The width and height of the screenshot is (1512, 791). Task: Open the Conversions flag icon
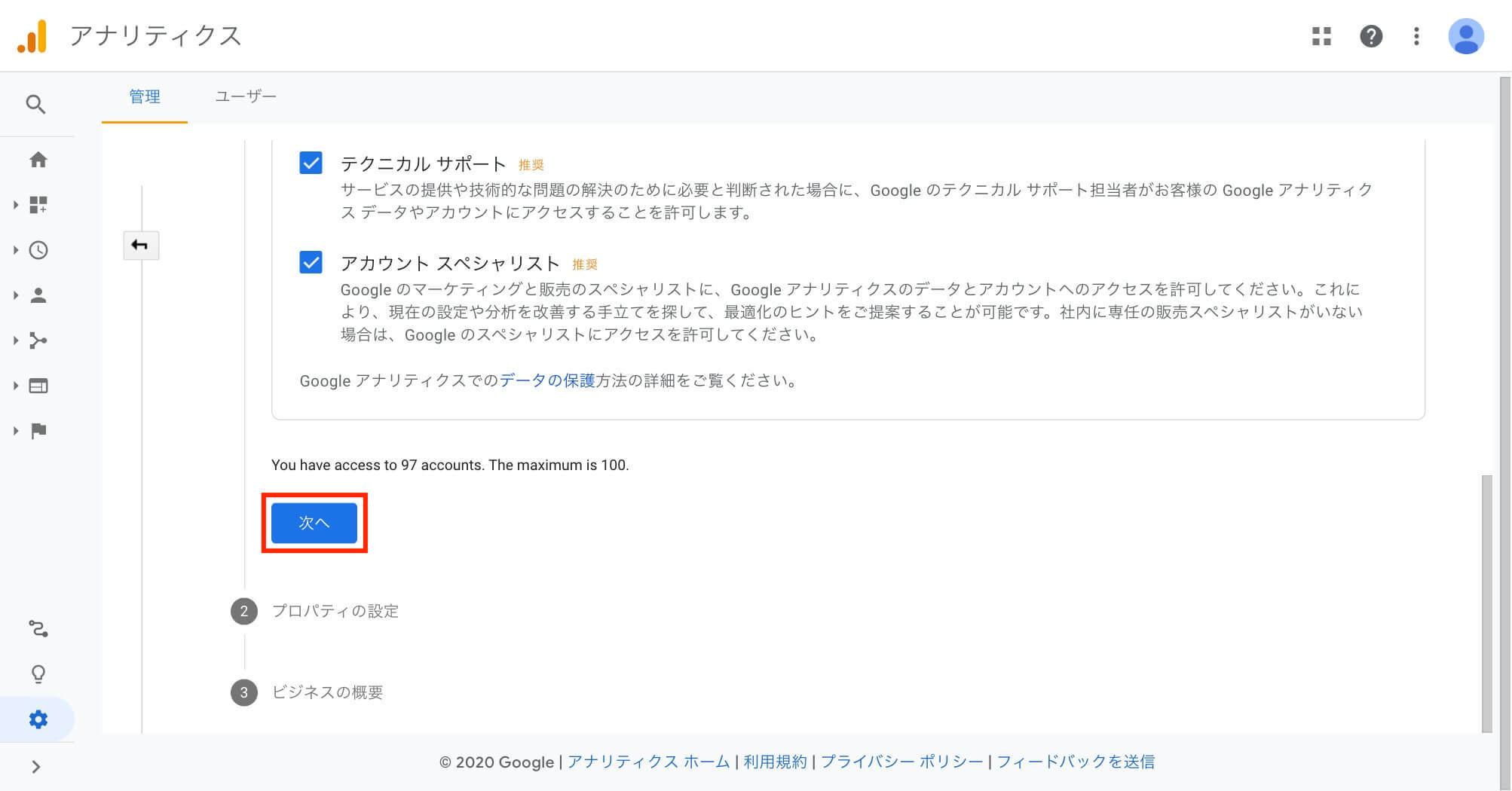pos(38,431)
